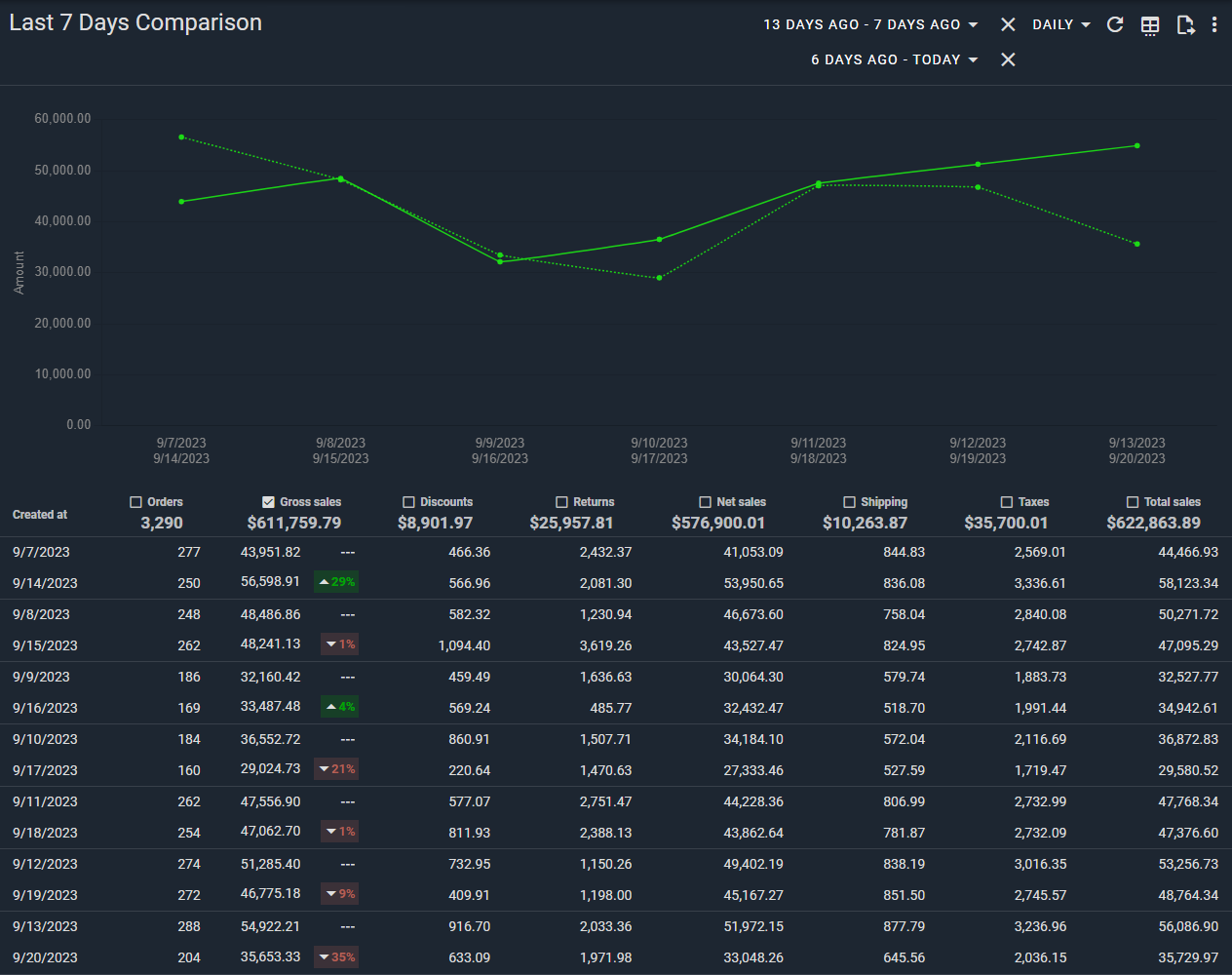Open the three-dot more options menu
Screen dimensions: 1232x975
1214,24
